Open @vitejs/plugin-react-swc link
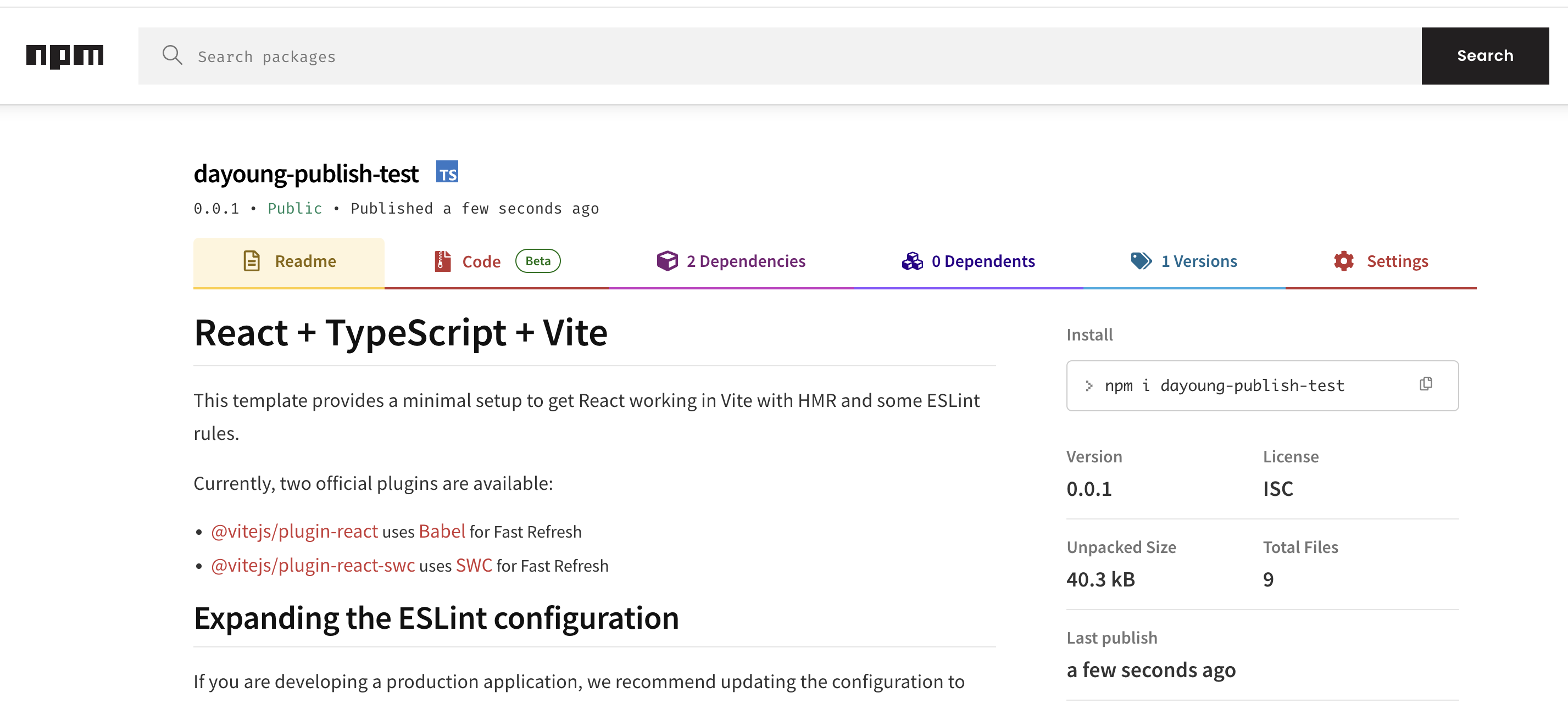The width and height of the screenshot is (1568, 704). coord(312,565)
